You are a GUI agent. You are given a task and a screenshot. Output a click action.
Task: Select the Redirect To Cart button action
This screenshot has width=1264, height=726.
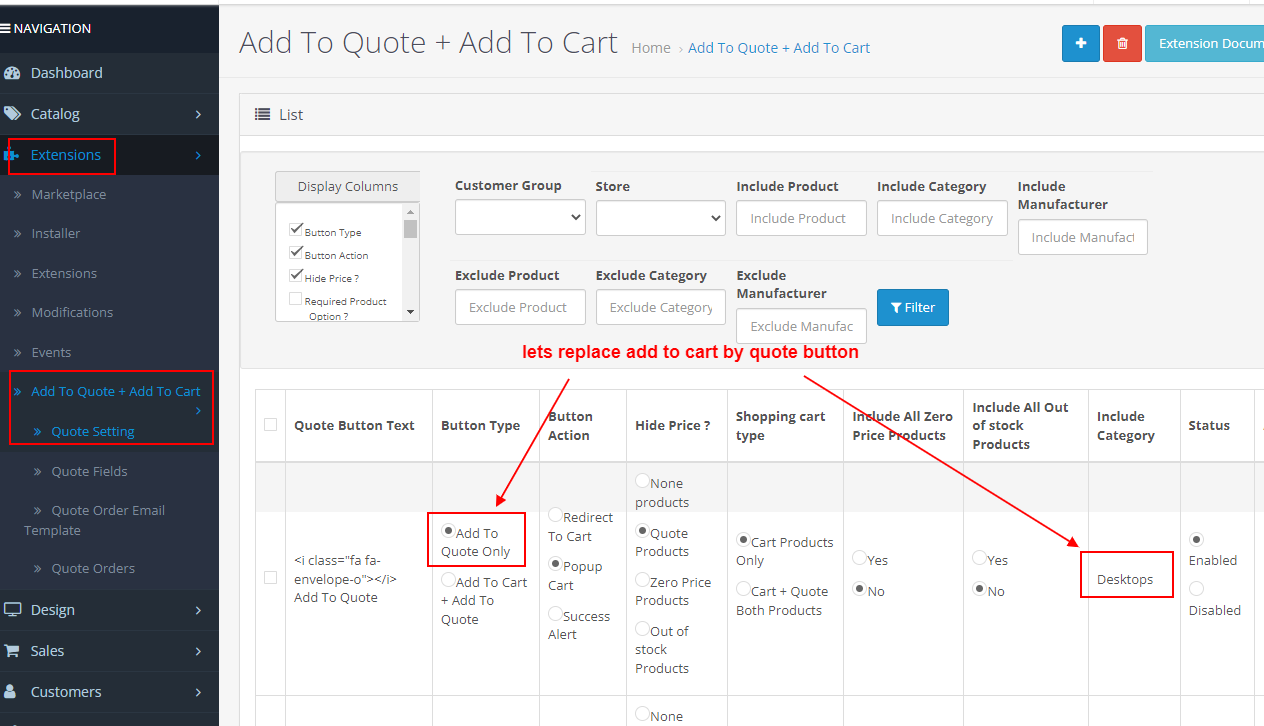point(554,516)
